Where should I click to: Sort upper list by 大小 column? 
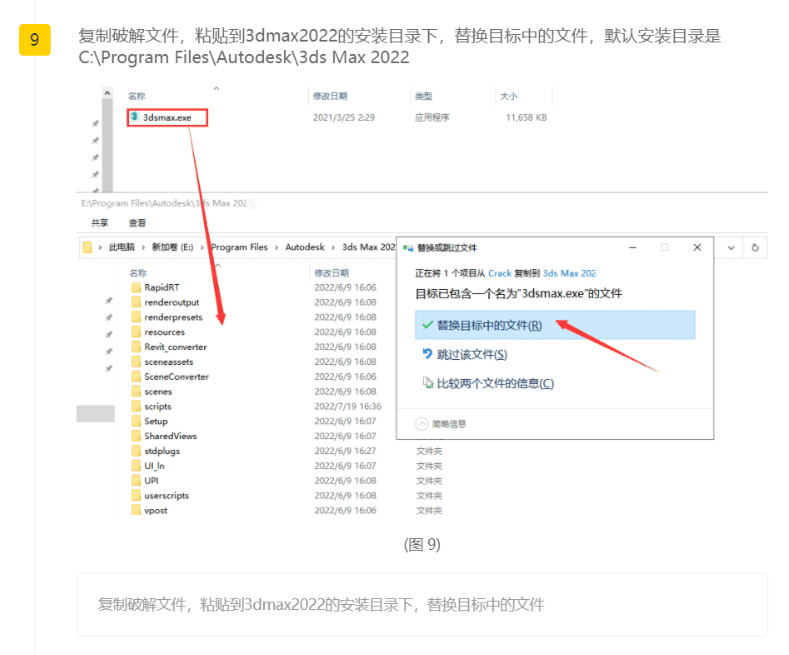point(508,96)
